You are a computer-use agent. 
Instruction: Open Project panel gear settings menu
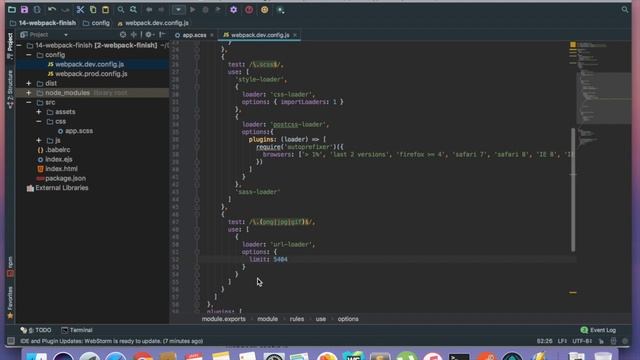click(149, 35)
